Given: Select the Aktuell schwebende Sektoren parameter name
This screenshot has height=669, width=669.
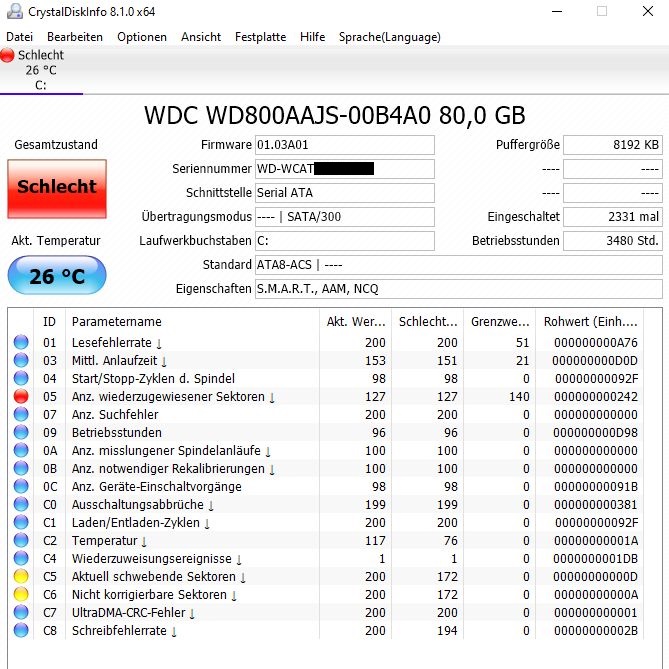Looking at the screenshot, I should pos(154,576).
